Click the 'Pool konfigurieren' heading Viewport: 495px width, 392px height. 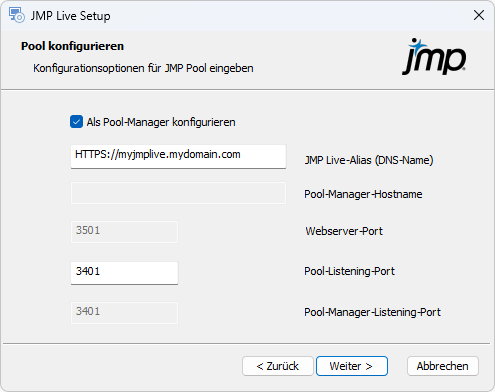click(72, 46)
